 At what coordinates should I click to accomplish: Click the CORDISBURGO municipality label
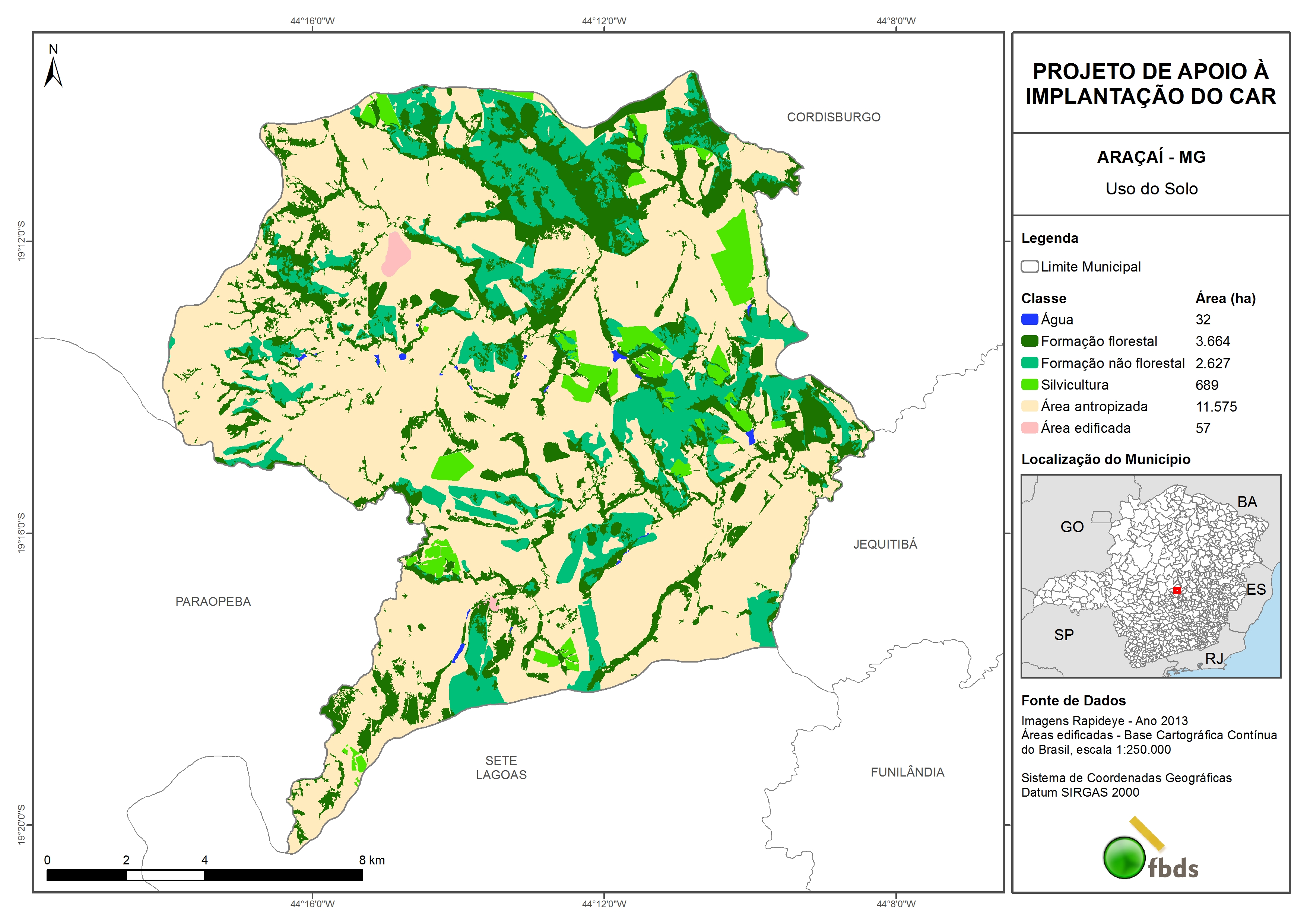click(x=833, y=117)
